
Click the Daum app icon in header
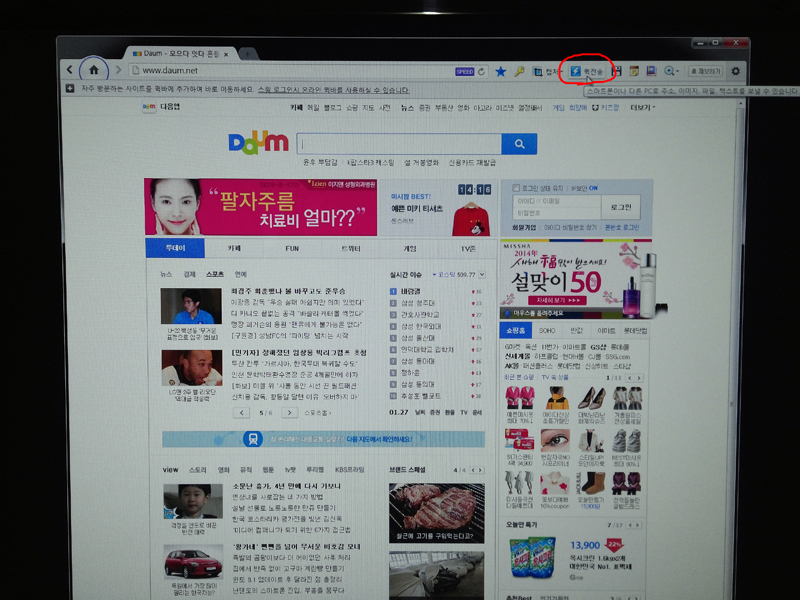tap(149, 107)
